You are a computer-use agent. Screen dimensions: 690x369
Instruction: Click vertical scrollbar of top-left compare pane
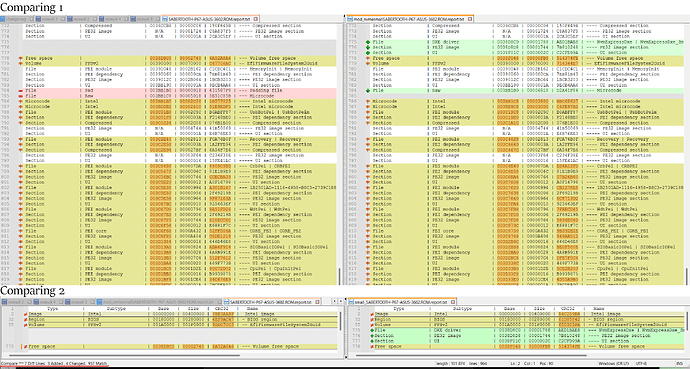(340, 154)
